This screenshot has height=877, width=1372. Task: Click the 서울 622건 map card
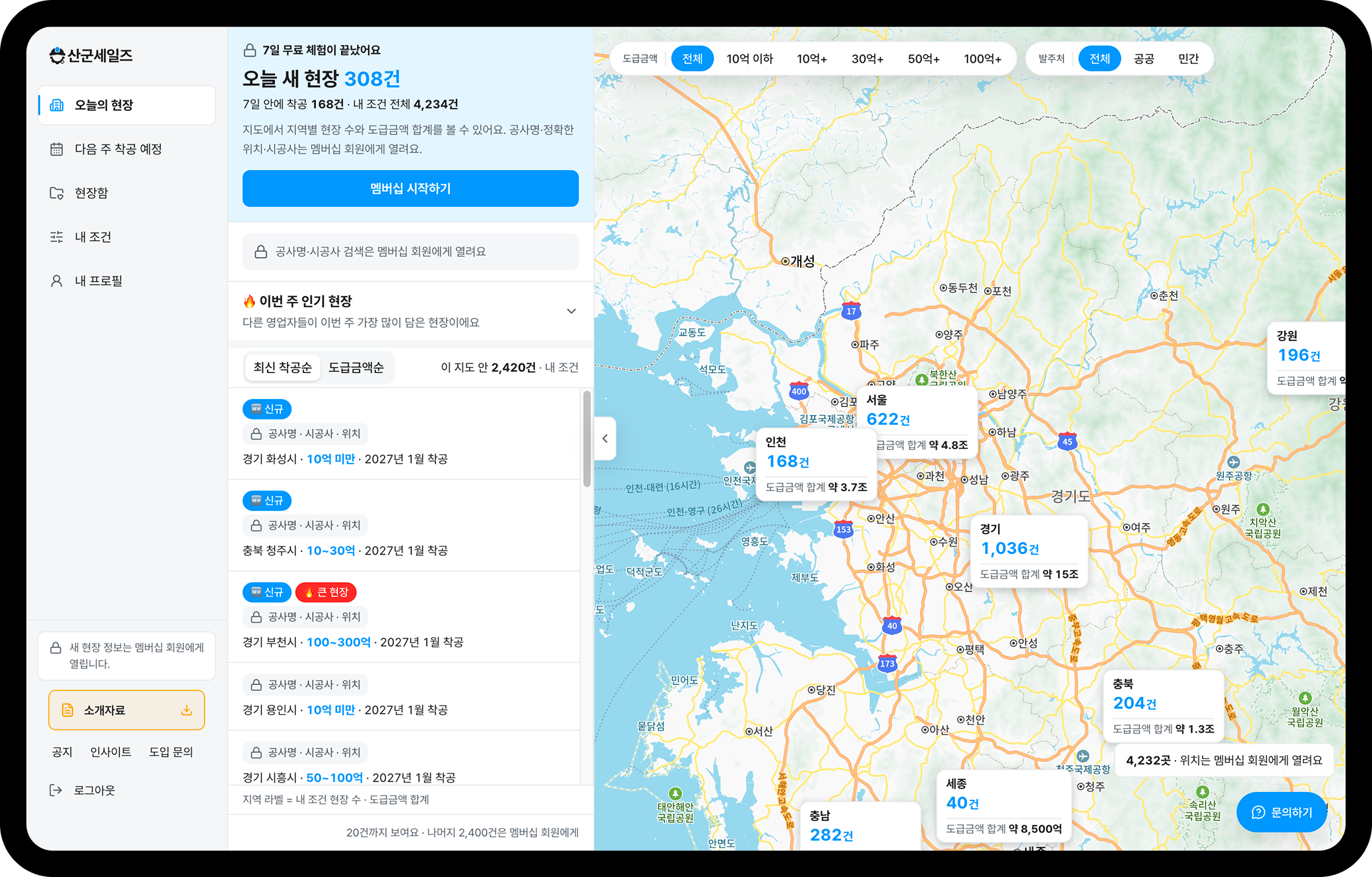[x=917, y=422]
